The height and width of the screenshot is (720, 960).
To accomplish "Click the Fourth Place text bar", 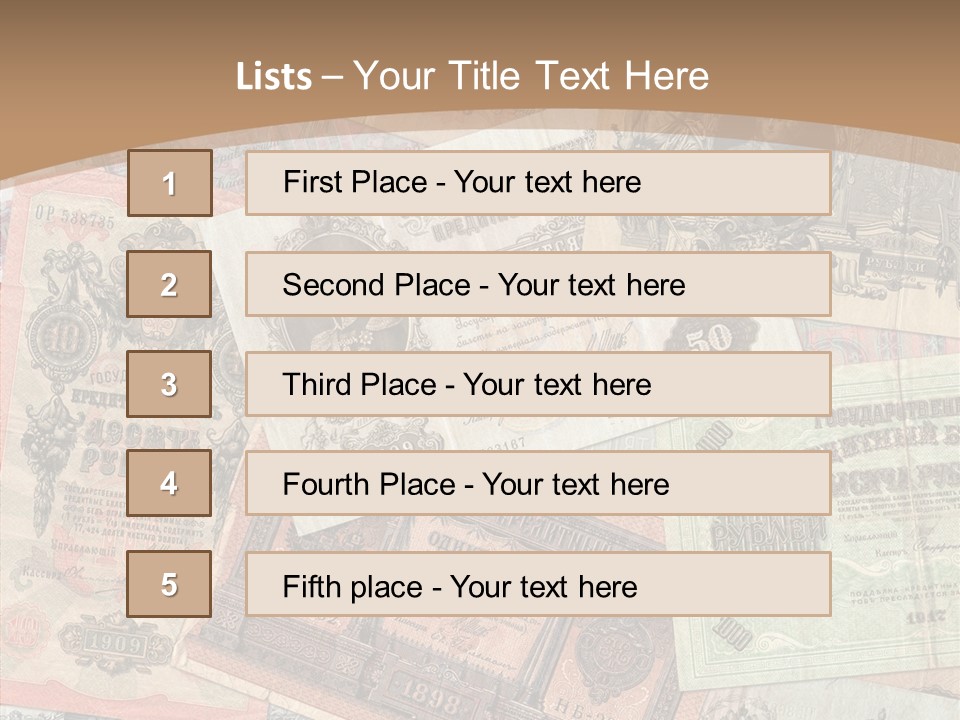I will click(x=538, y=484).
